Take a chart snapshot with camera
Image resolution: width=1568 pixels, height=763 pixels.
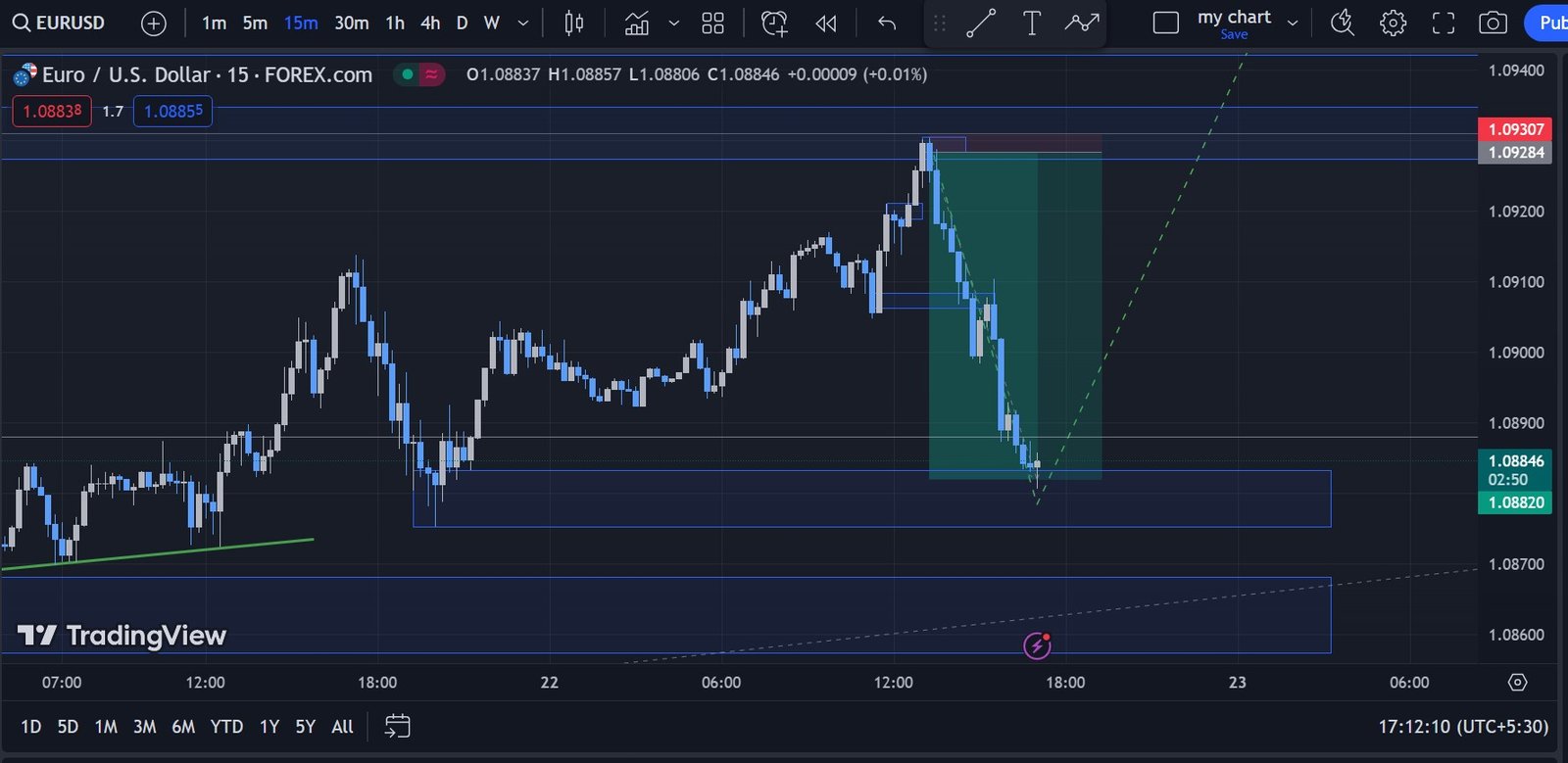(1493, 23)
